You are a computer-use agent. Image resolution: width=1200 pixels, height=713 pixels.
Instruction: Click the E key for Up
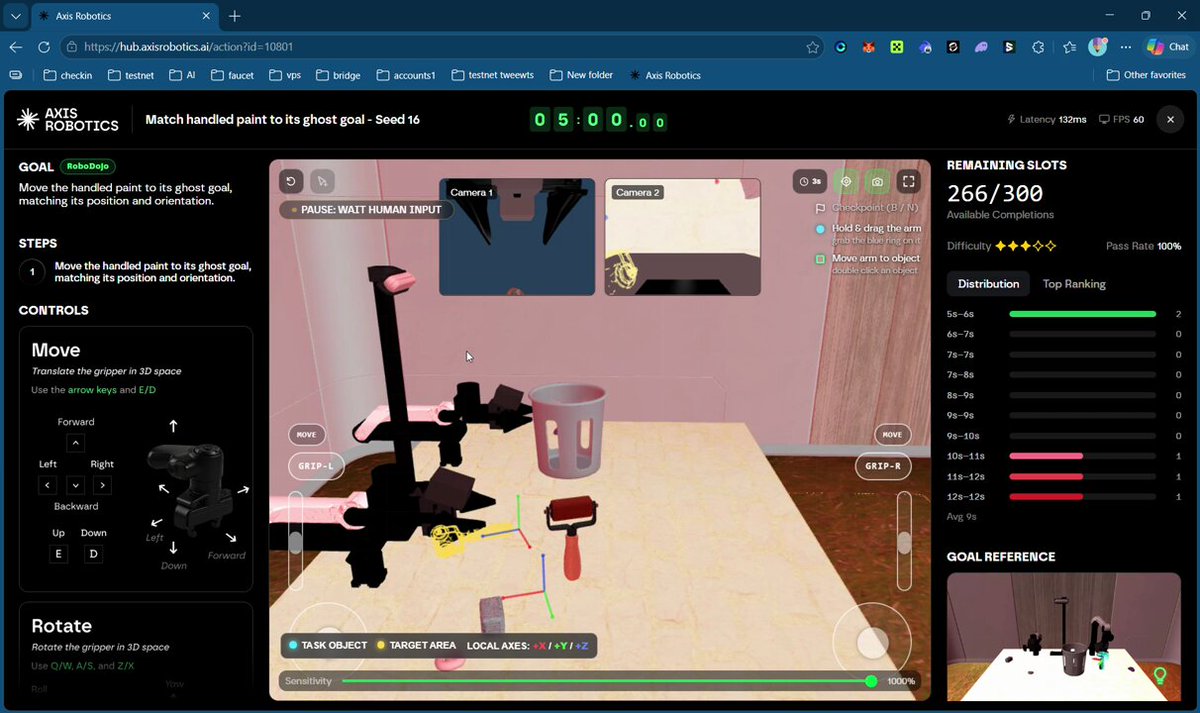click(58, 554)
